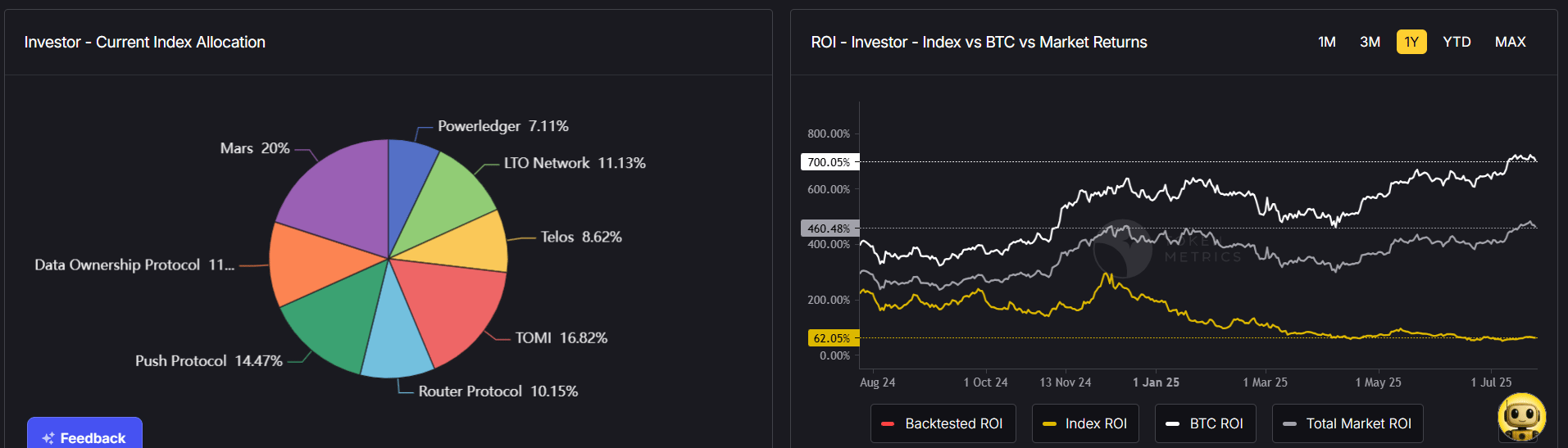
Task: Toggle the Index ROI legend series
Action: (x=1085, y=423)
